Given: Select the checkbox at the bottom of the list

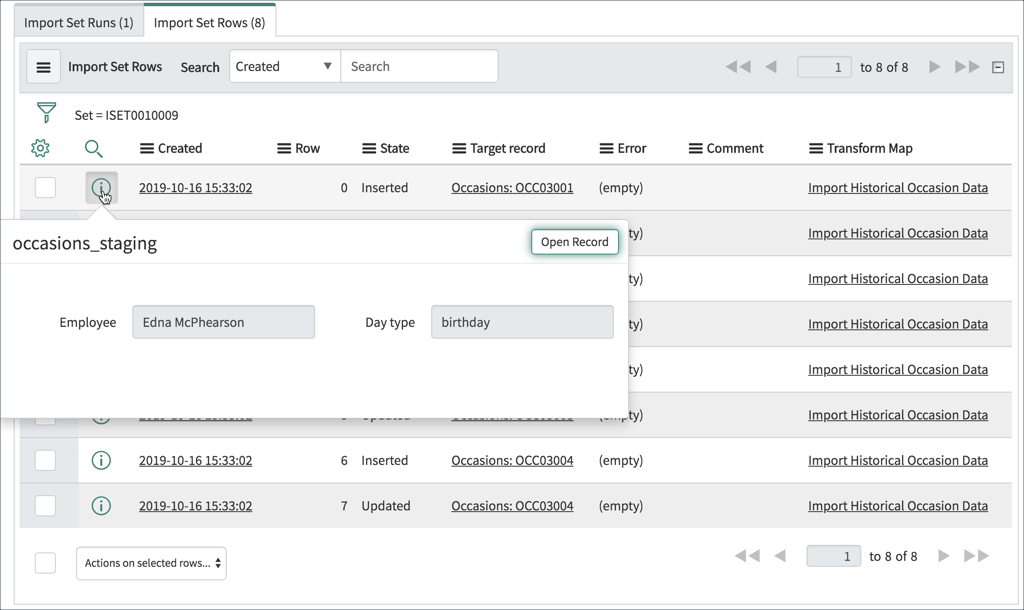Looking at the screenshot, I should pos(45,563).
